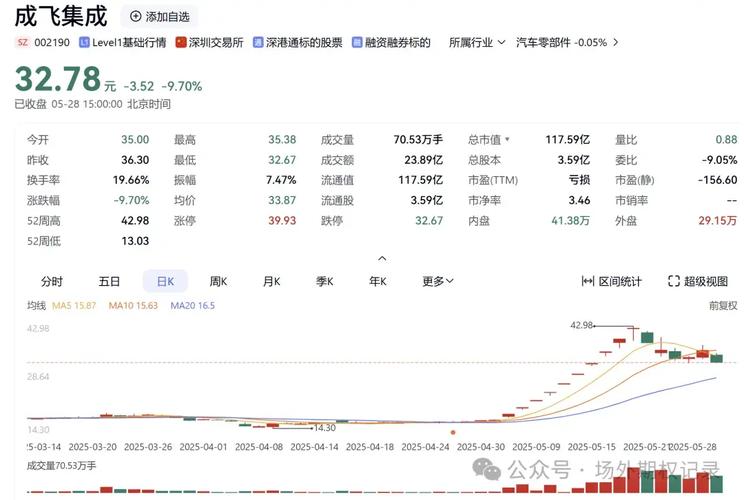The height and width of the screenshot is (500, 744).
Task: Click the arrow after 汽车零部件
Action: point(615,43)
